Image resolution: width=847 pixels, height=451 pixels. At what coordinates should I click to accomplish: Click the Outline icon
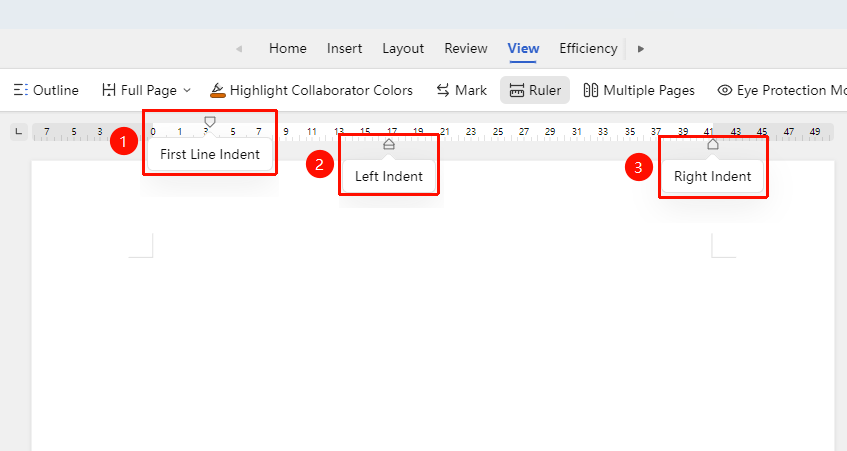[21, 90]
